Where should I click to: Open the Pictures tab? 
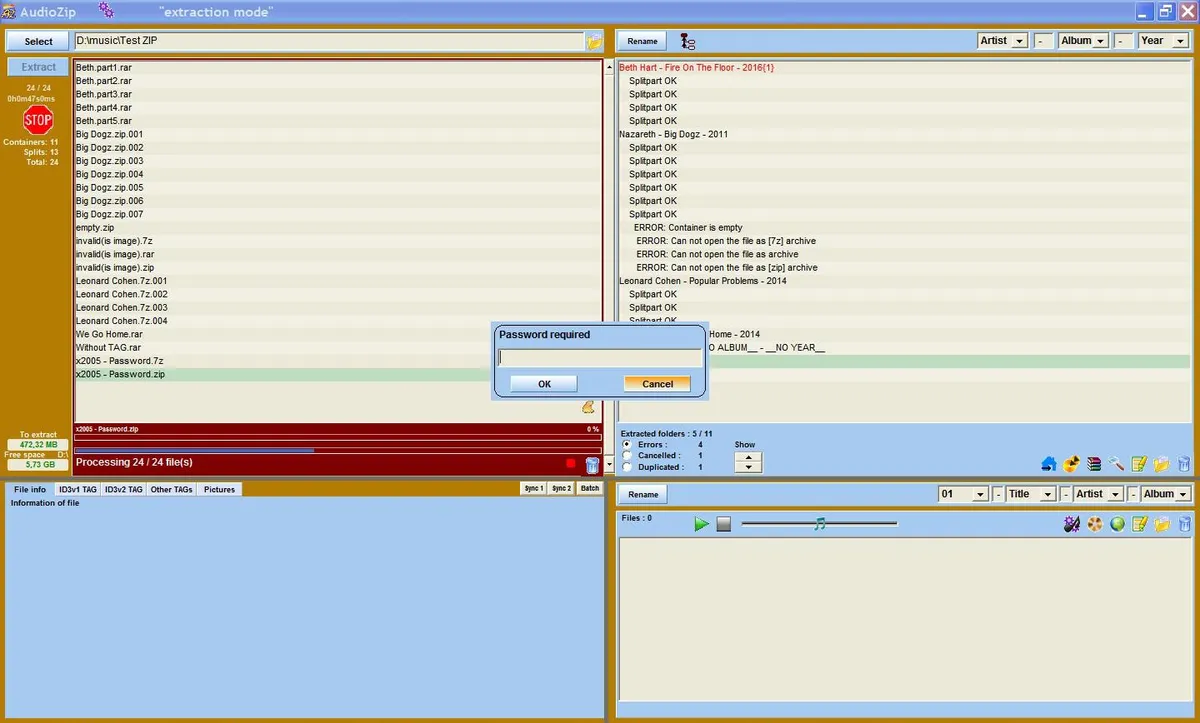coord(218,489)
